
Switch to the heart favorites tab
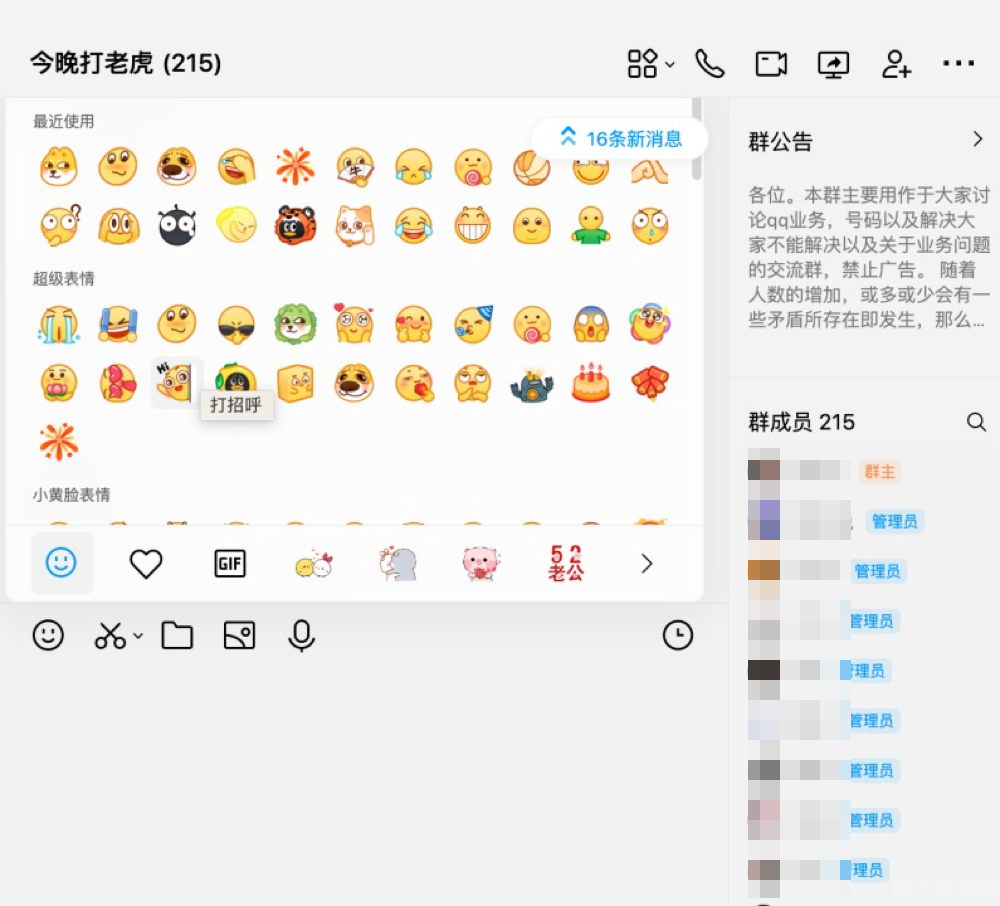click(146, 564)
